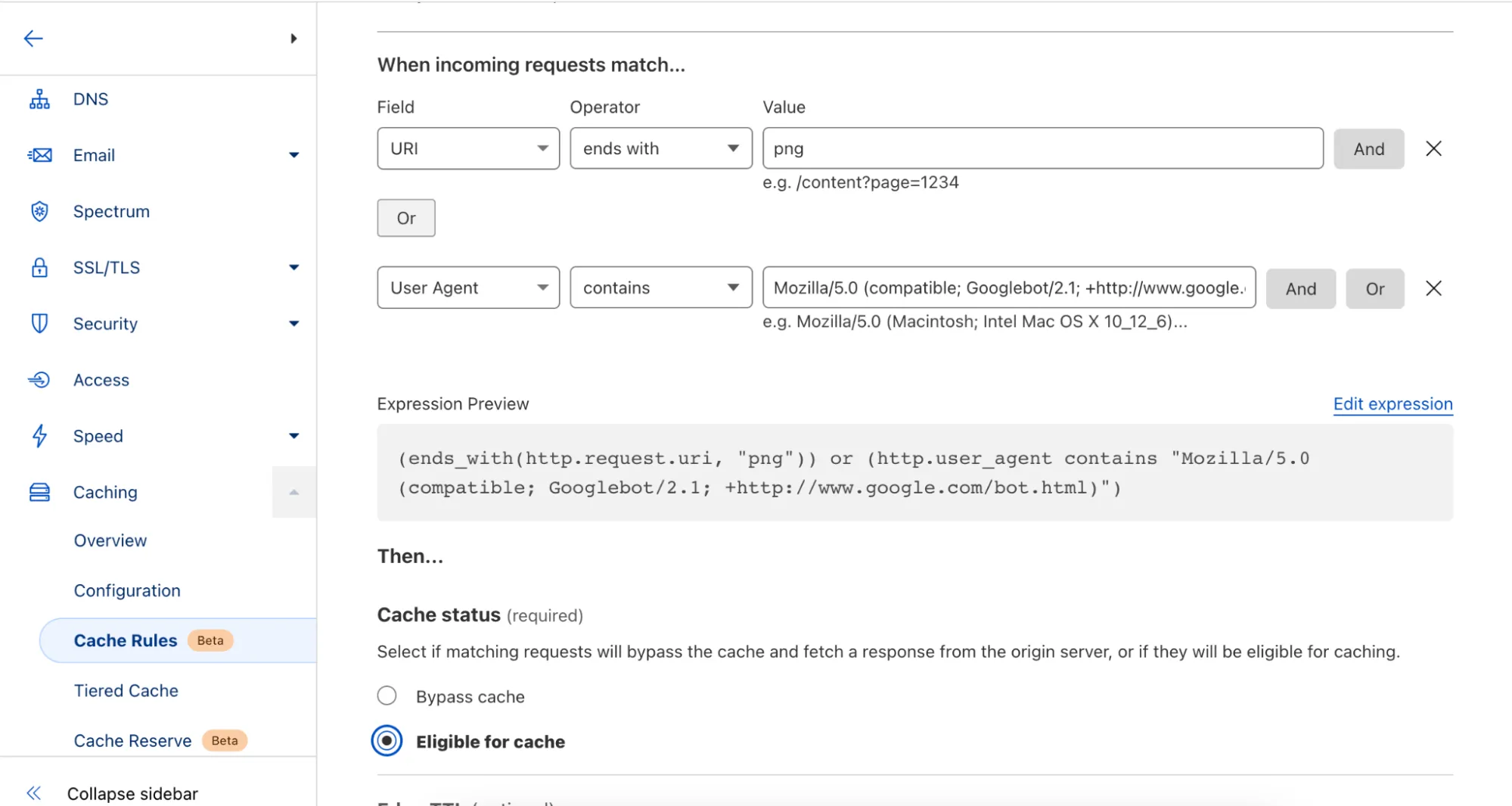
Task: Click the Access arrow icon
Action: pyautogui.click(x=39, y=380)
